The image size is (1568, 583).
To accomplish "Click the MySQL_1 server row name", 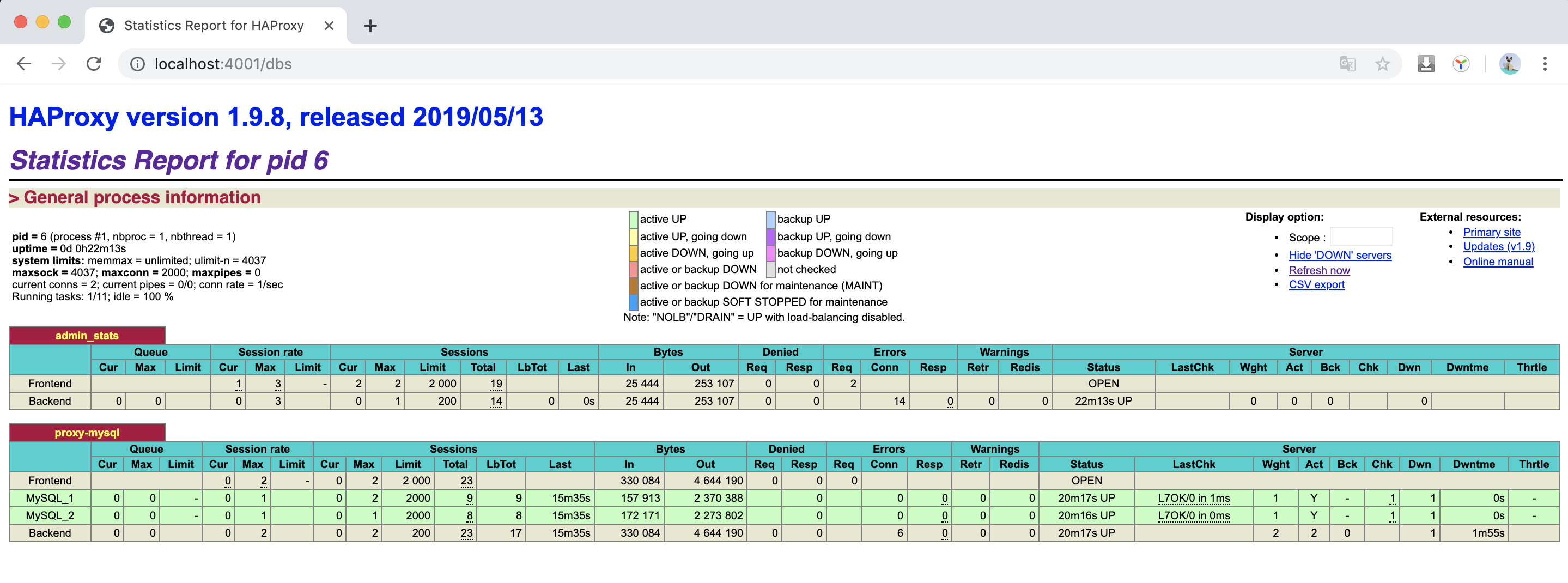I will click(x=50, y=498).
